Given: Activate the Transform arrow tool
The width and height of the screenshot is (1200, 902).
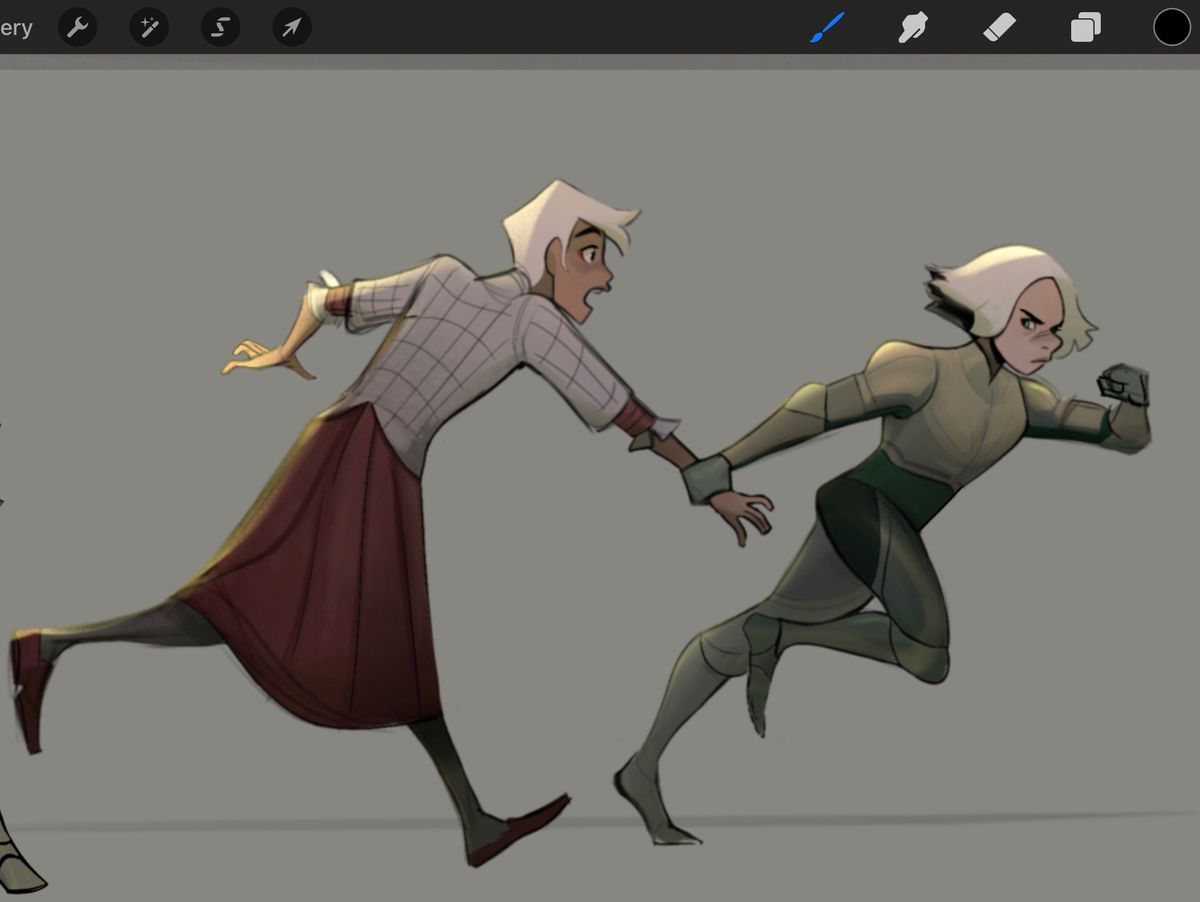Looking at the screenshot, I should pyautogui.click(x=291, y=28).
